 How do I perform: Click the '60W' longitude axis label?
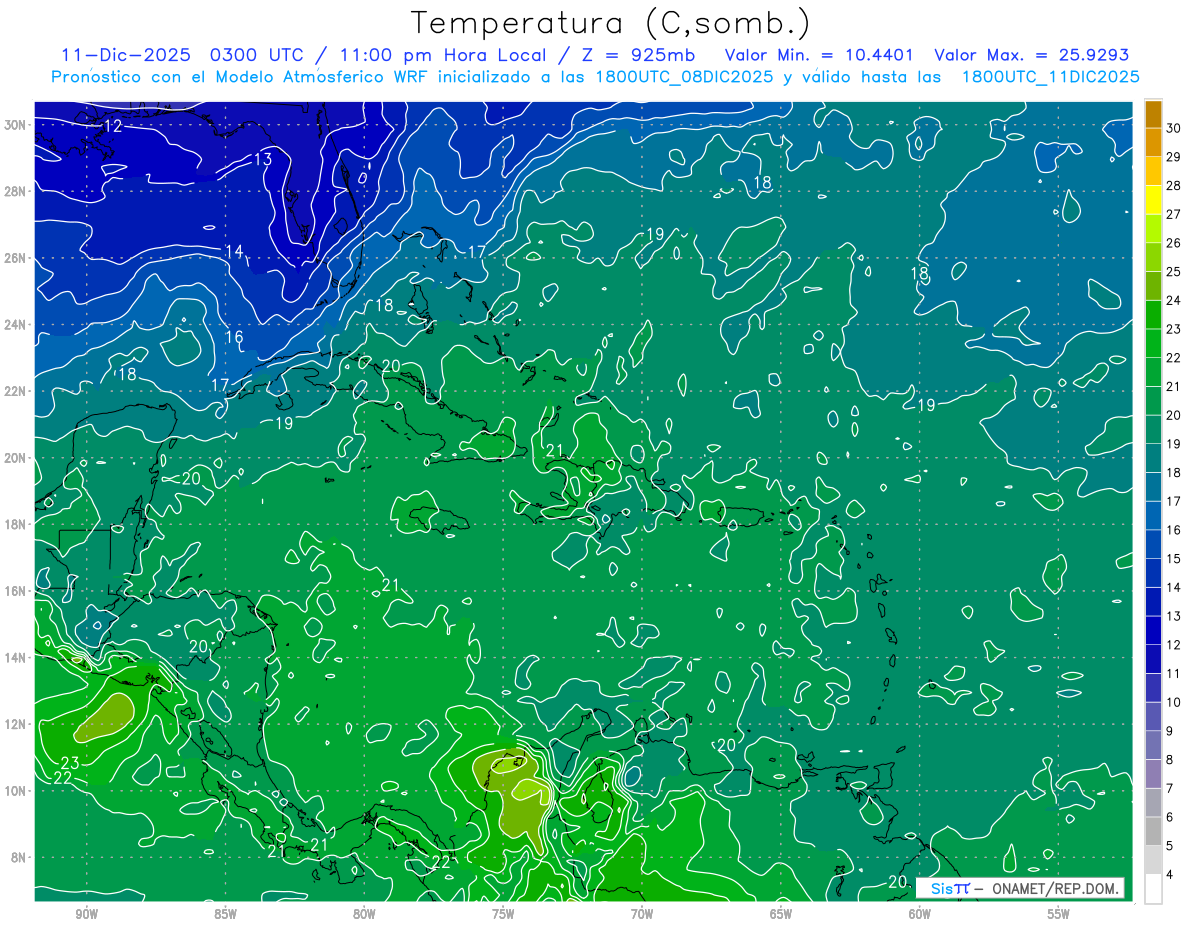920,914
